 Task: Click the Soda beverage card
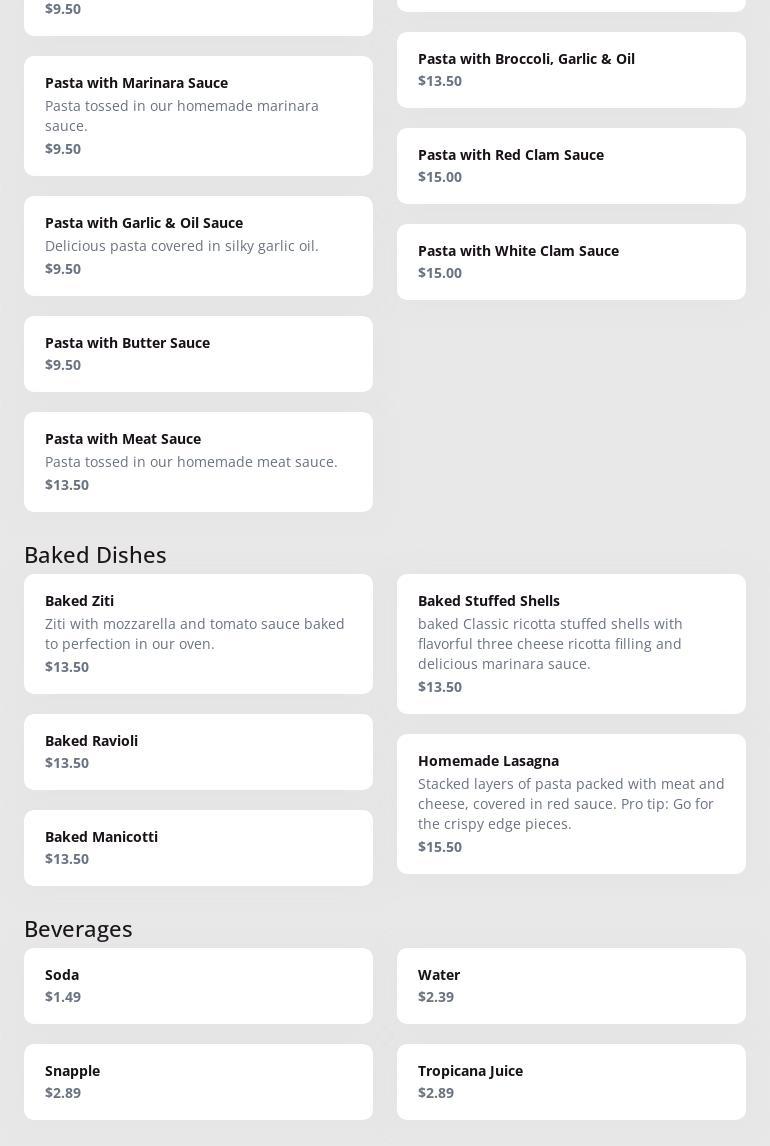click(198, 986)
